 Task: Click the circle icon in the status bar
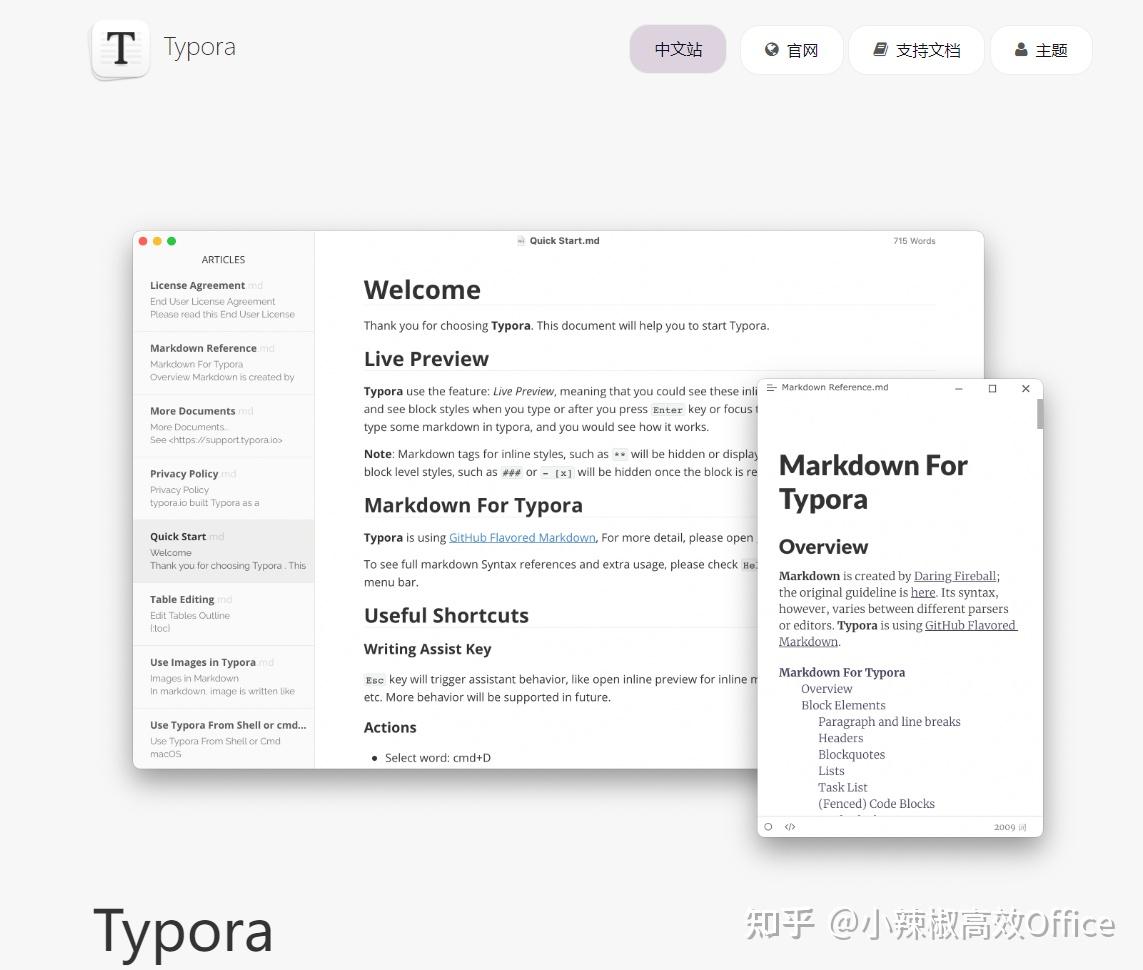[x=768, y=826]
